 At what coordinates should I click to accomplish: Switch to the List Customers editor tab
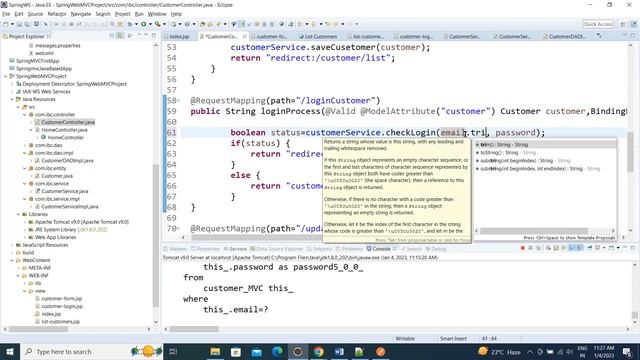click(318, 36)
